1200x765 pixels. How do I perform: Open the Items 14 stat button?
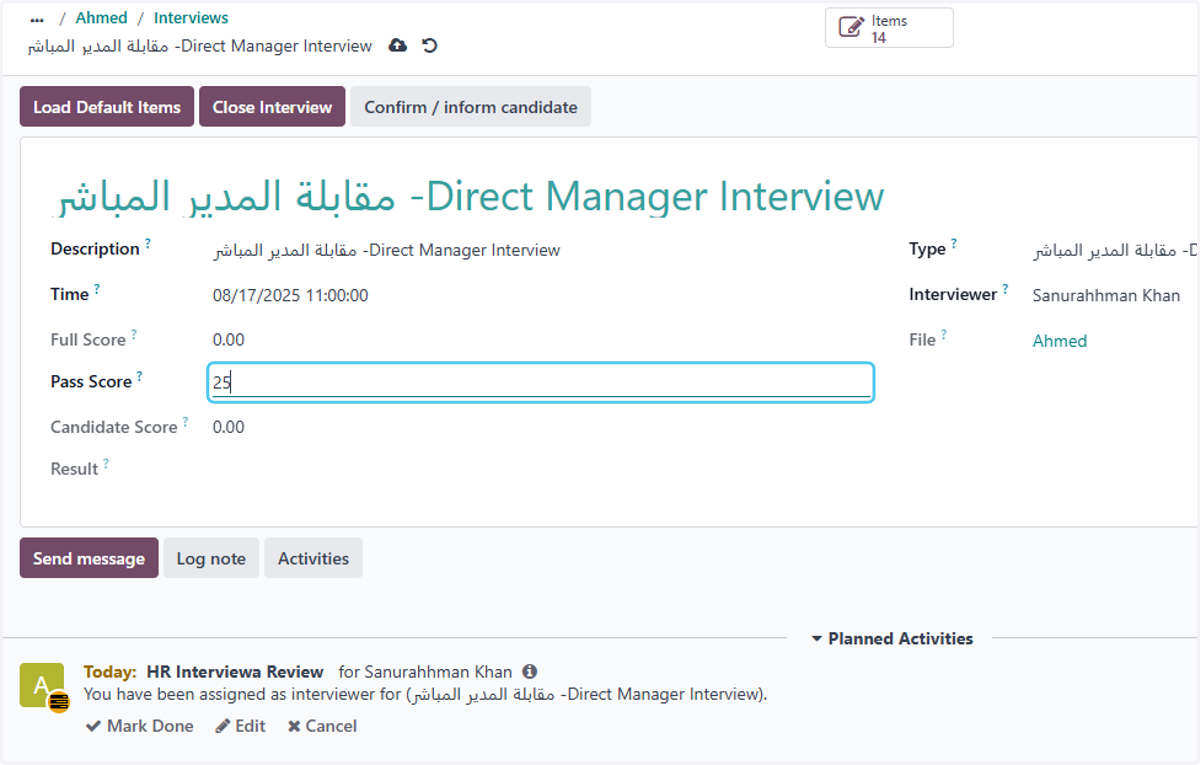889,28
